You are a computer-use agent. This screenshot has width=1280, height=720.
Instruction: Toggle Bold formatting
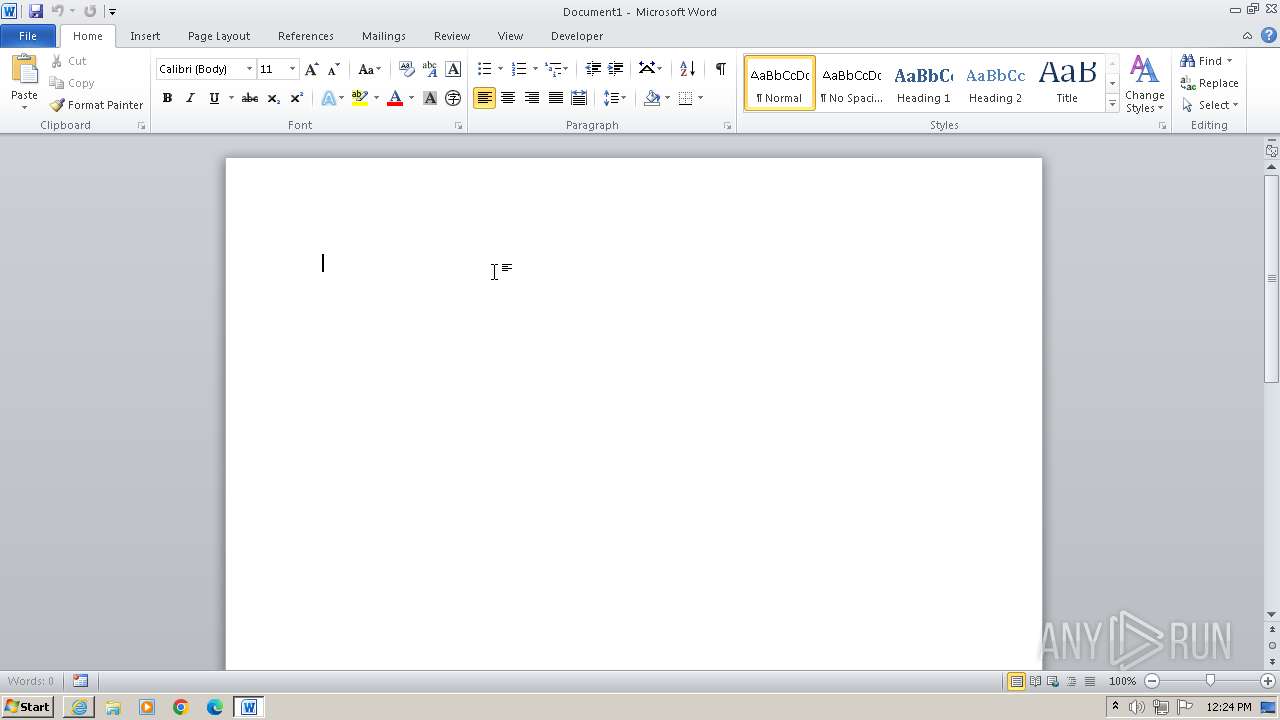click(167, 98)
